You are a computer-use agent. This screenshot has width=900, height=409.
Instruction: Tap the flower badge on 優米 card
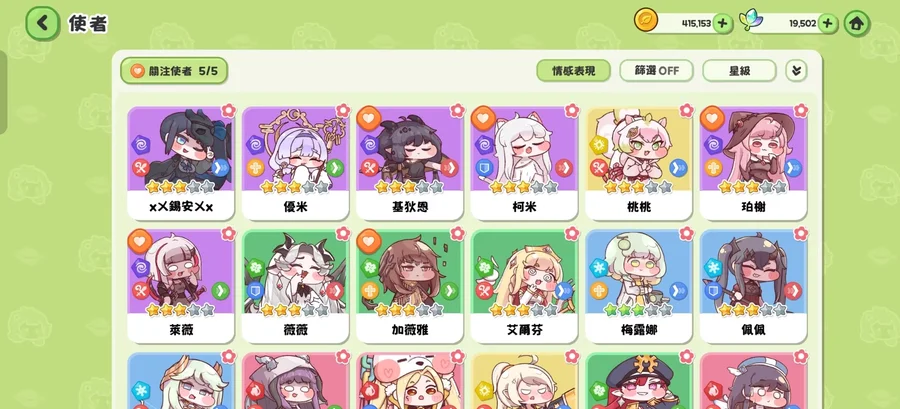343,110
